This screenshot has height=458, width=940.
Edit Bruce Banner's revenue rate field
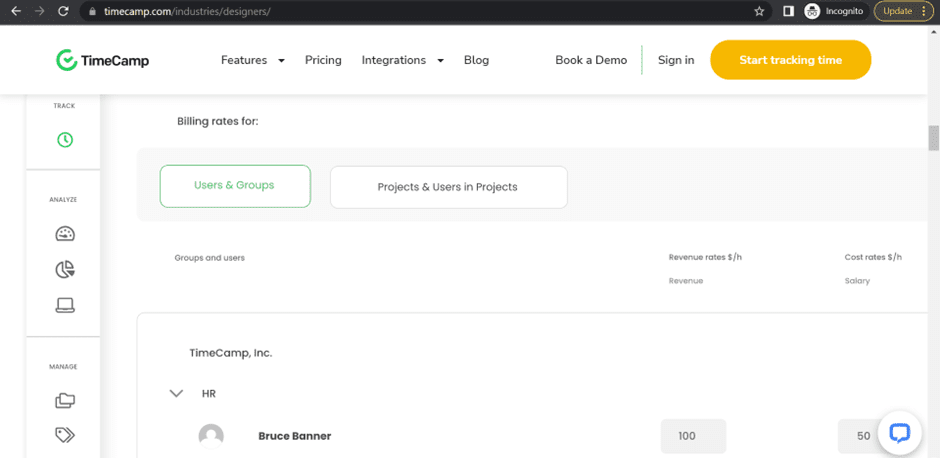click(x=694, y=436)
